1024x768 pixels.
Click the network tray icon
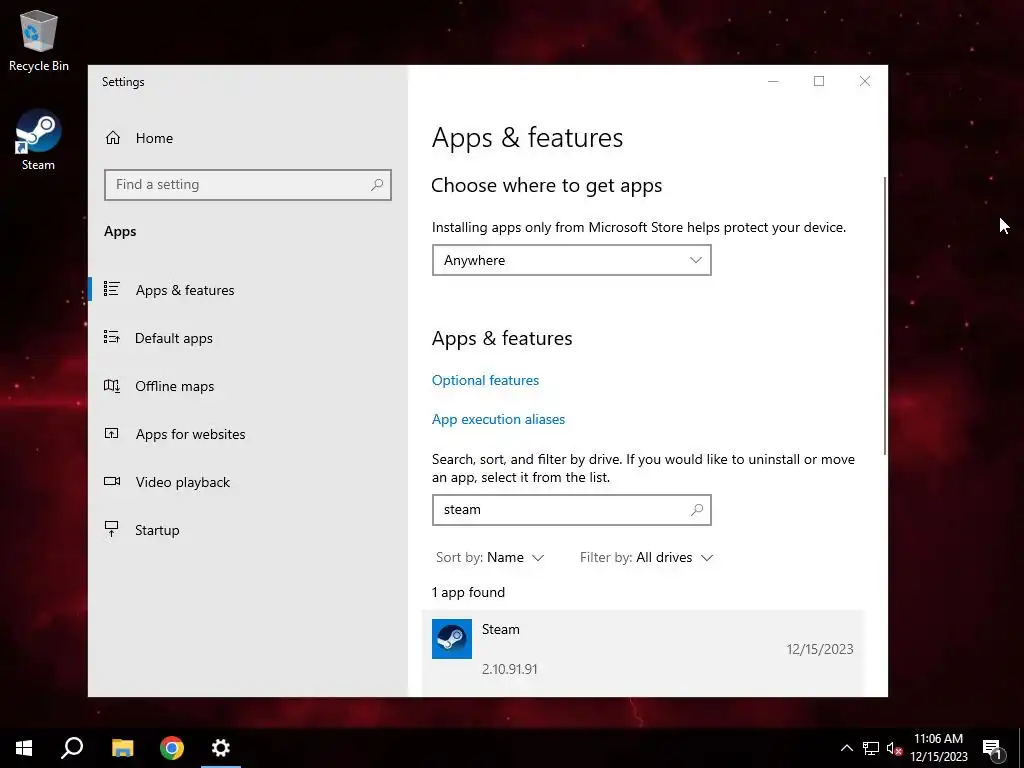click(871, 748)
